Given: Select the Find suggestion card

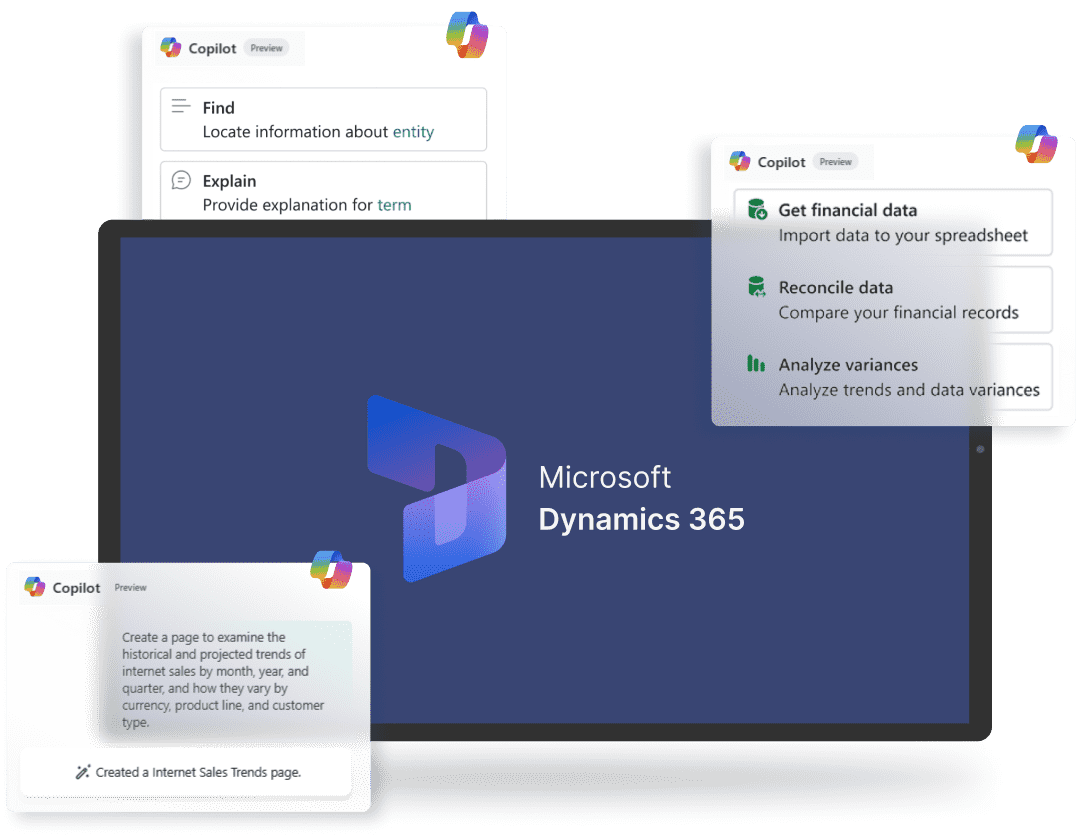Looking at the screenshot, I should (x=323, y=119).
